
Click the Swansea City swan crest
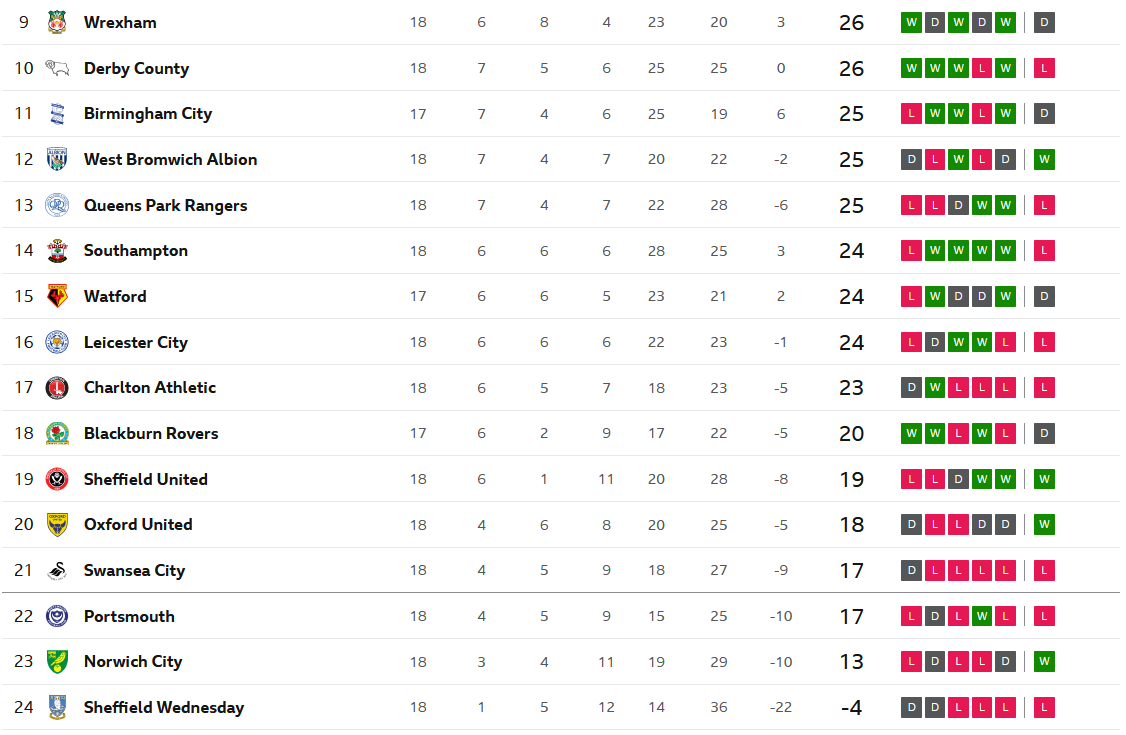(57, 570)
